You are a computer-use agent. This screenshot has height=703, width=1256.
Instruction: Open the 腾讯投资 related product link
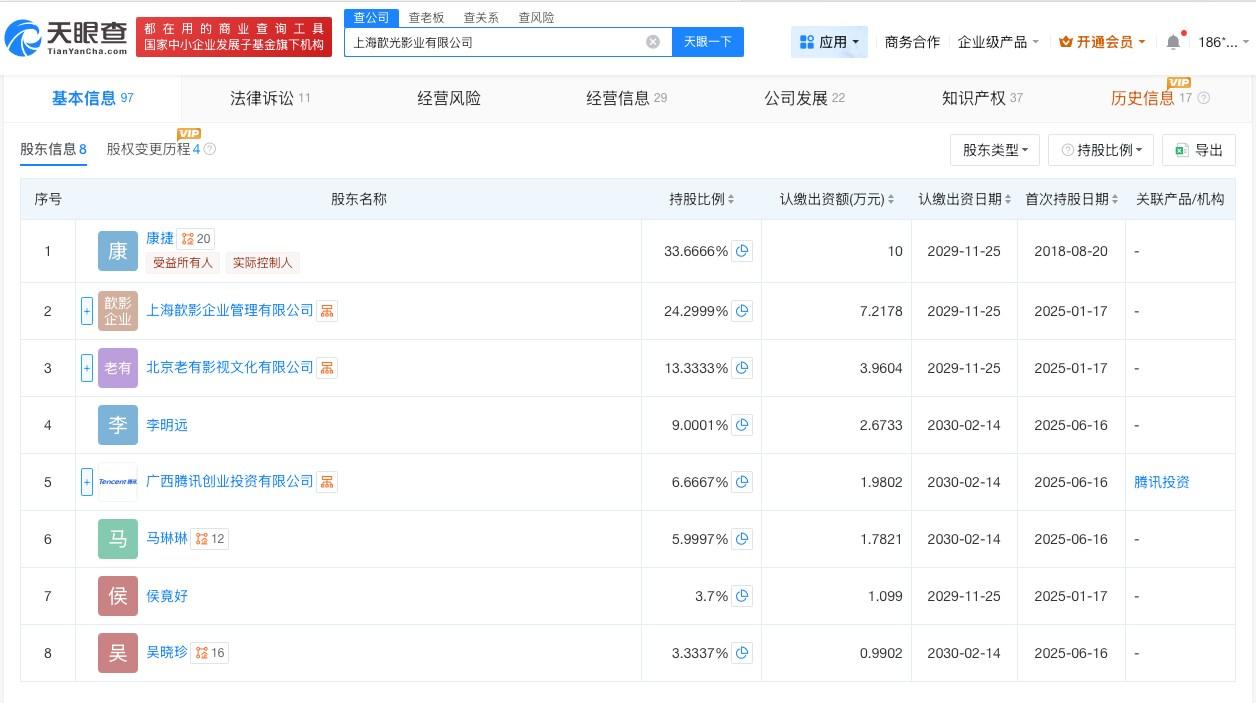pyautogui.click(x=1162, y=482)
